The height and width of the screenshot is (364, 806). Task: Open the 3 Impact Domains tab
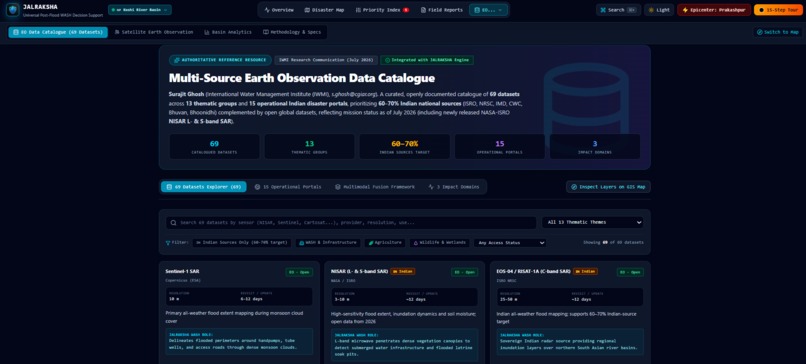[453, 187]
